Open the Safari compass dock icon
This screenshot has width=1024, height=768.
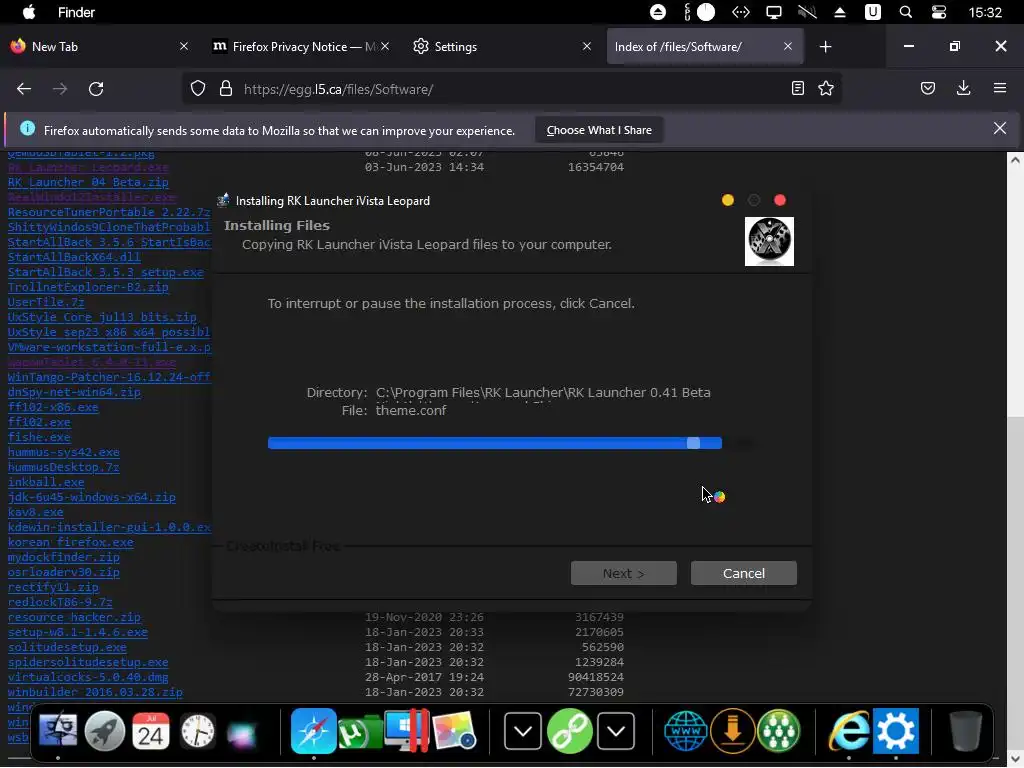point(313,730)
